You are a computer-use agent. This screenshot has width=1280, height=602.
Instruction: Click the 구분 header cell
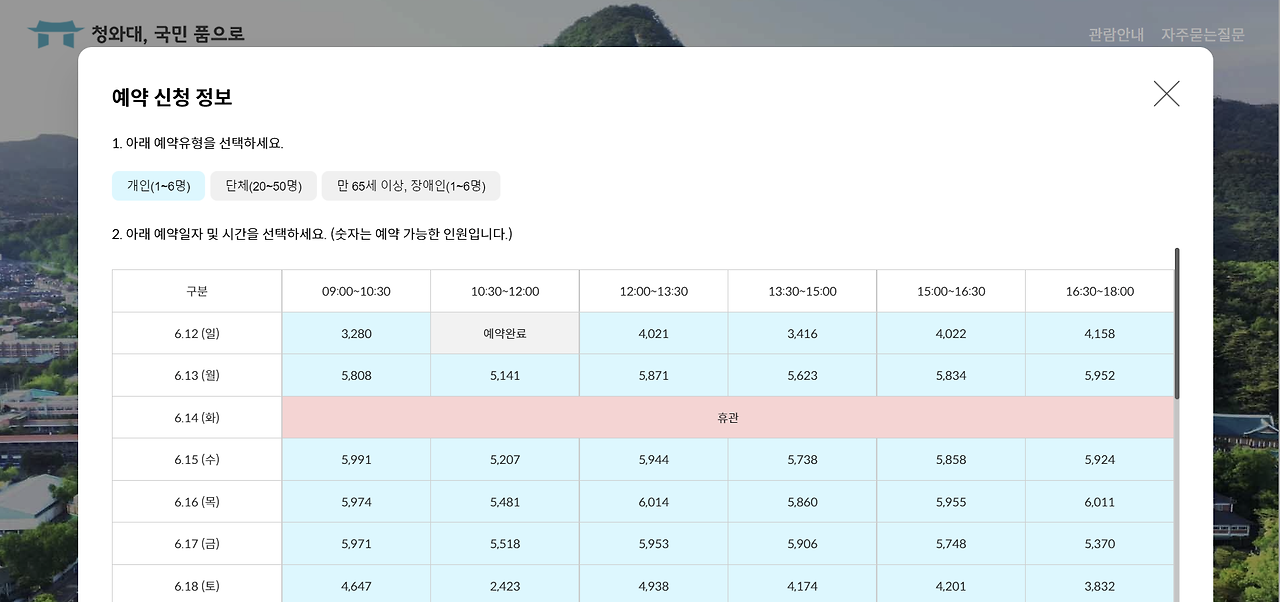[197, 291]
